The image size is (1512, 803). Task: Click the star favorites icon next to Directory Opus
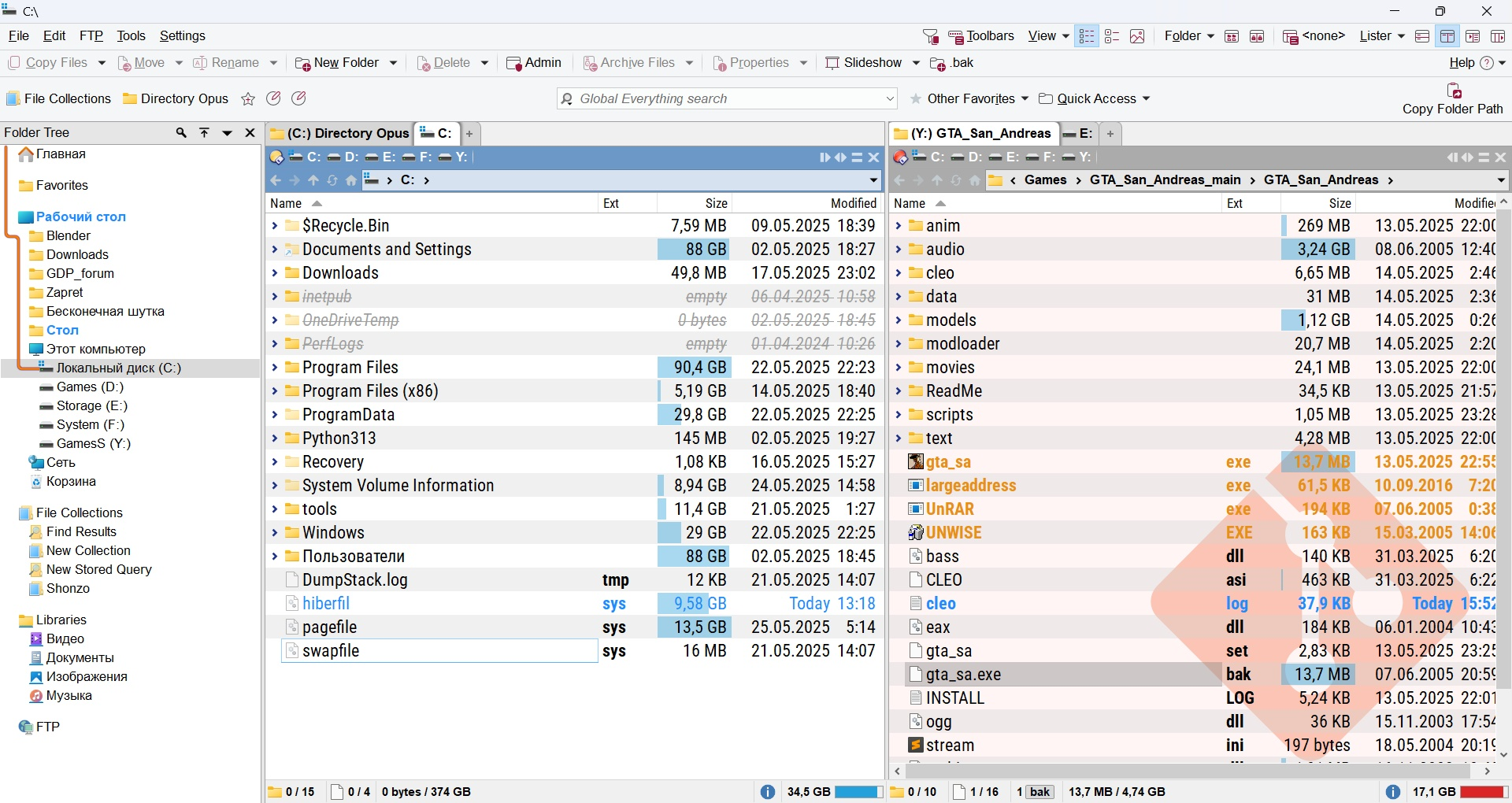[x=248, y=98]
